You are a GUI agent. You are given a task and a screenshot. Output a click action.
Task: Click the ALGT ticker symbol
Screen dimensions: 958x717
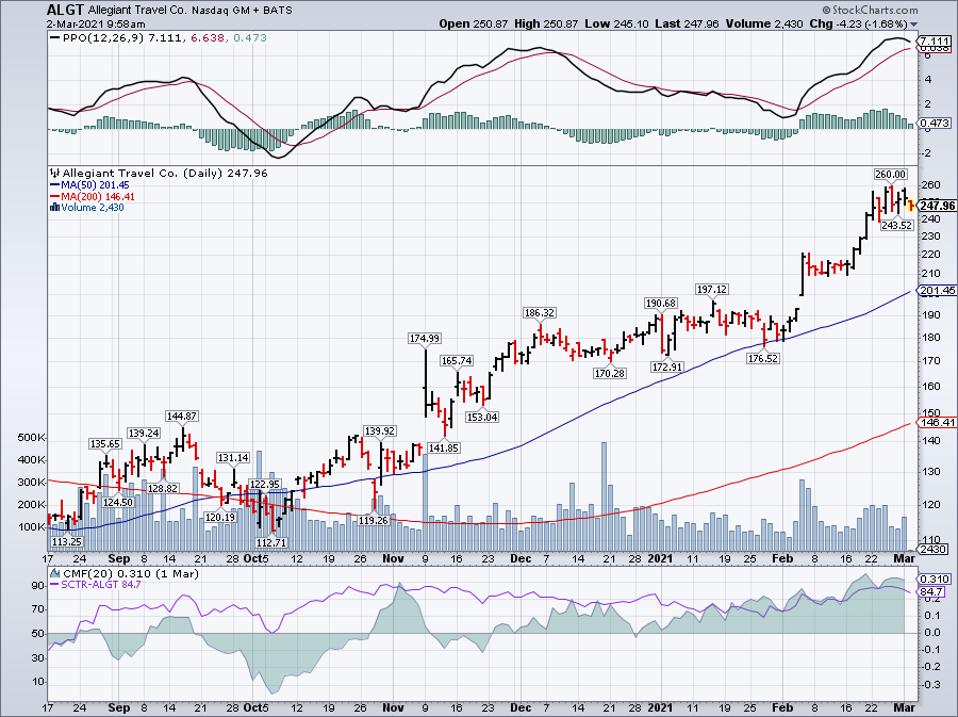(65, 10)
